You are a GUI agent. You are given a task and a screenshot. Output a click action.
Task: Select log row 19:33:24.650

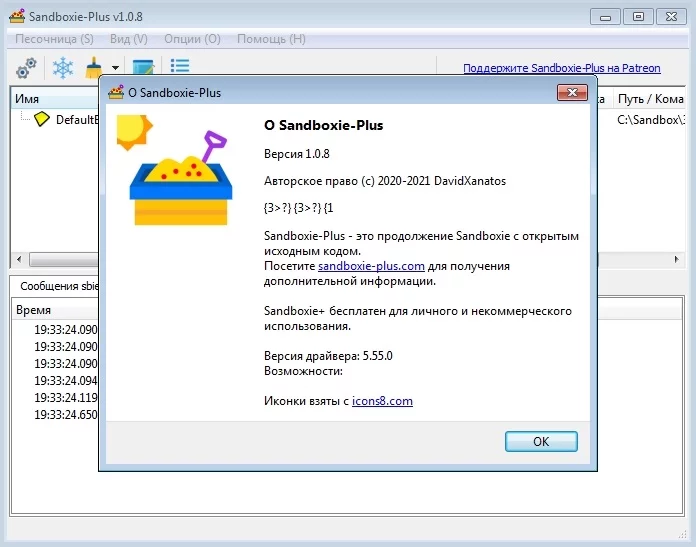[66, 415]
